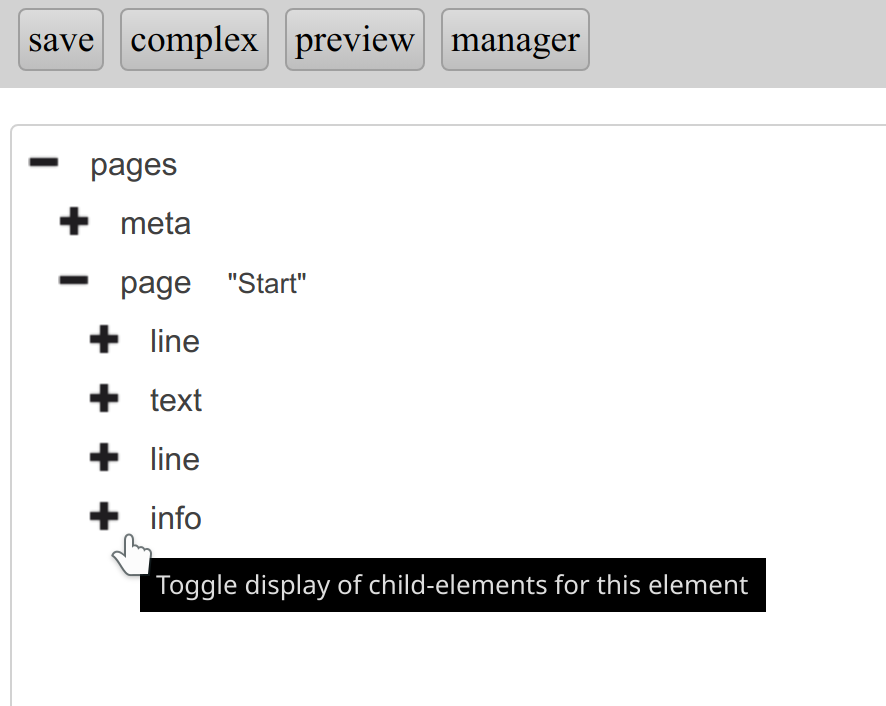Select the pages tree label

click(x=133, y=165)
